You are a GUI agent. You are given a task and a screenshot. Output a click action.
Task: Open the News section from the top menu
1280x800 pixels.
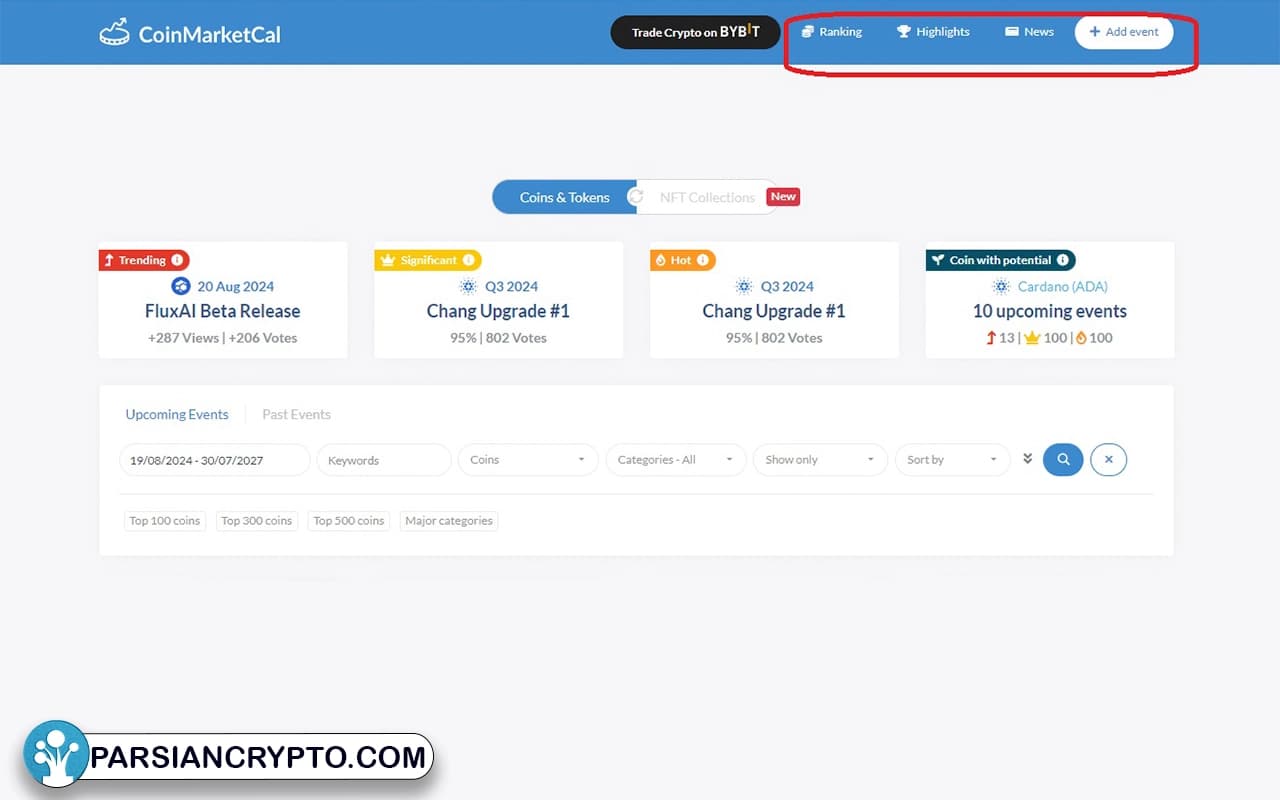(x=1028, y=31)
